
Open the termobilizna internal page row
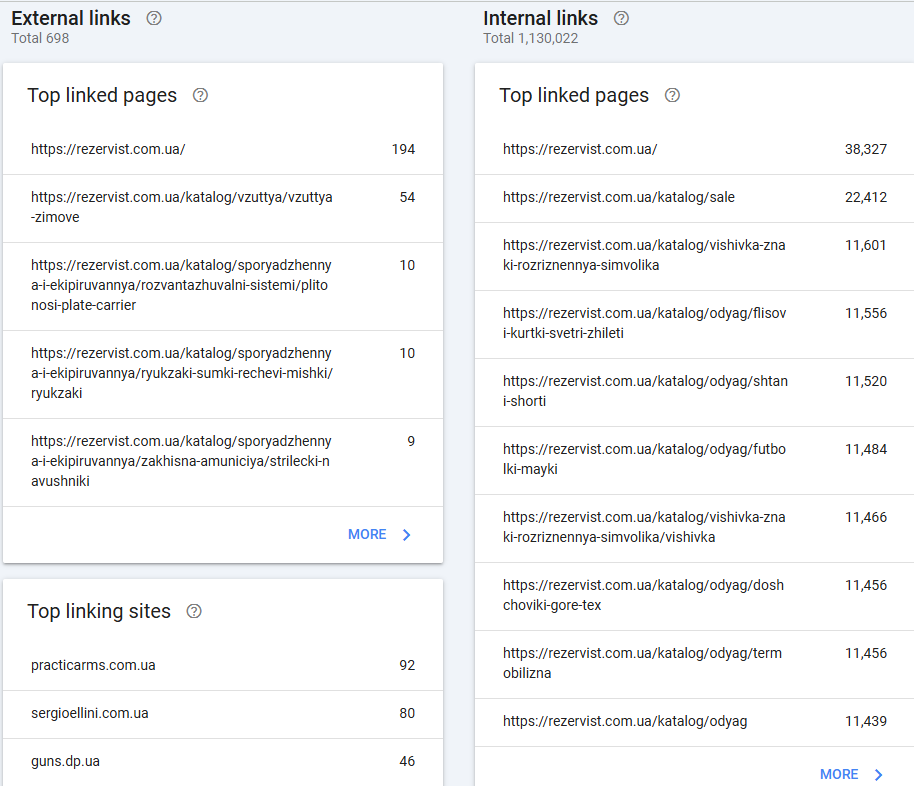[694, 664]
